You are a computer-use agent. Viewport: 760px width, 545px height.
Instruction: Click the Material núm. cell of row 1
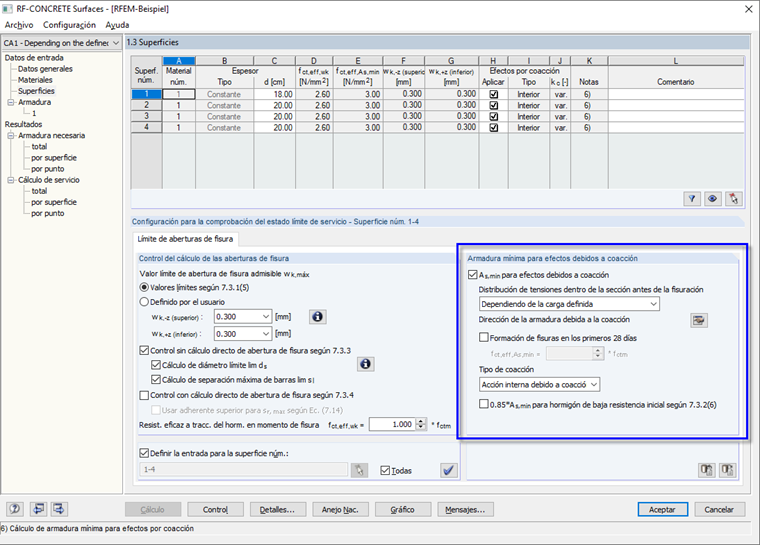(x=179, y=94)
